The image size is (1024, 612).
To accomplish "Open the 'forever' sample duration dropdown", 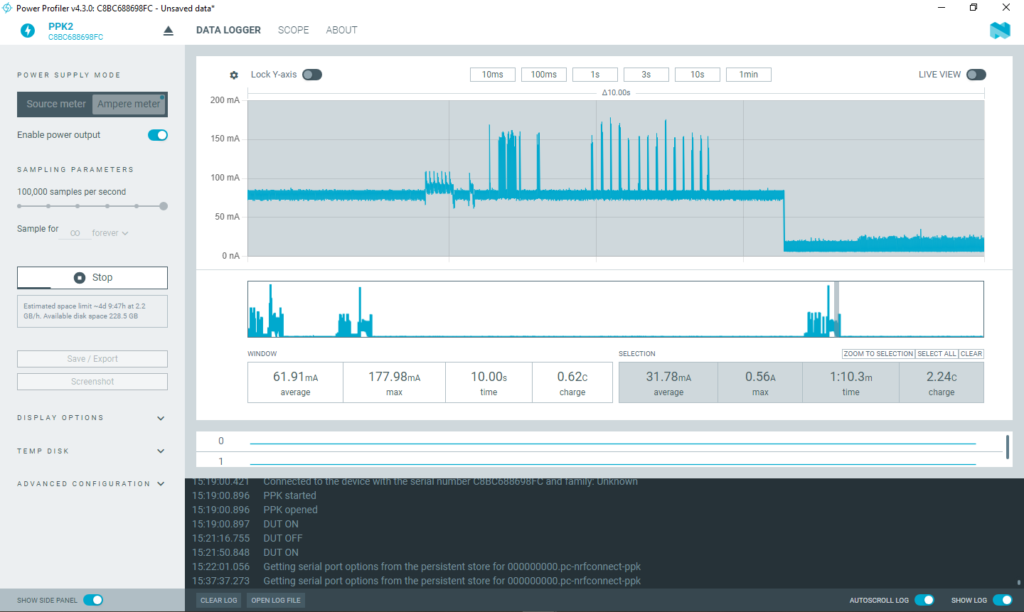I will [x=111, y=233].
